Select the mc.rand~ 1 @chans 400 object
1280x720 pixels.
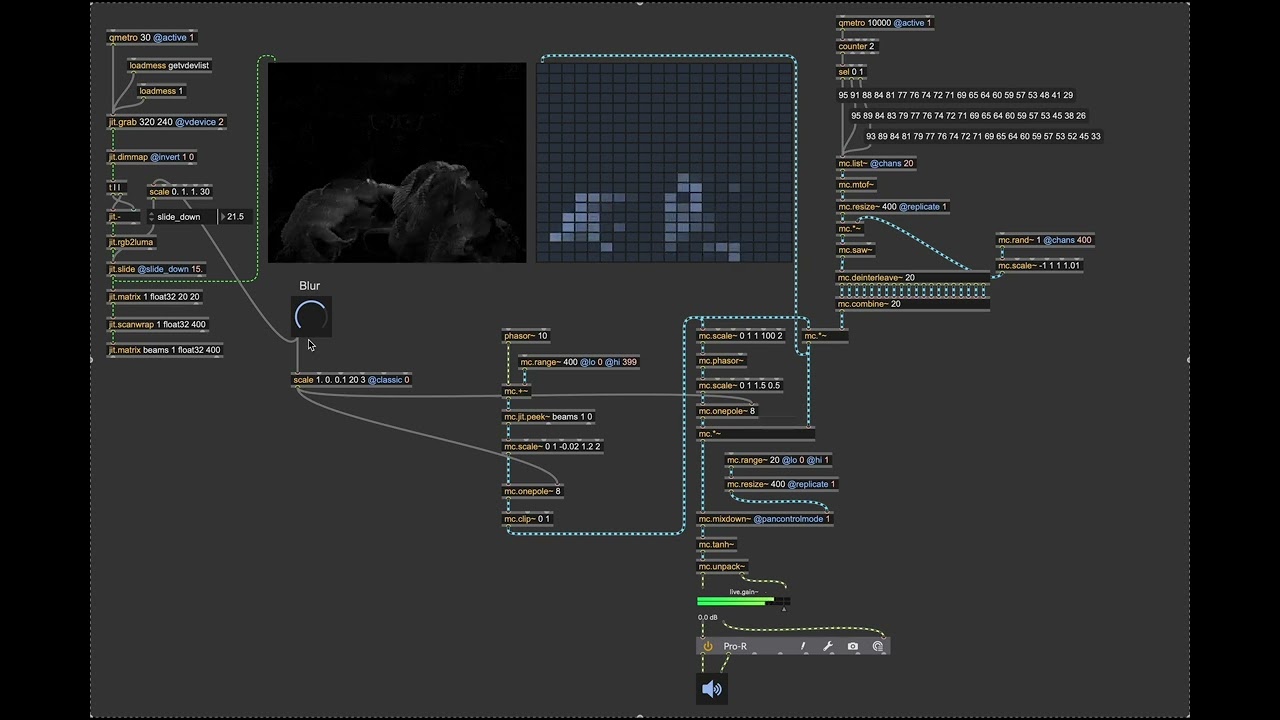coord(1045,241)
